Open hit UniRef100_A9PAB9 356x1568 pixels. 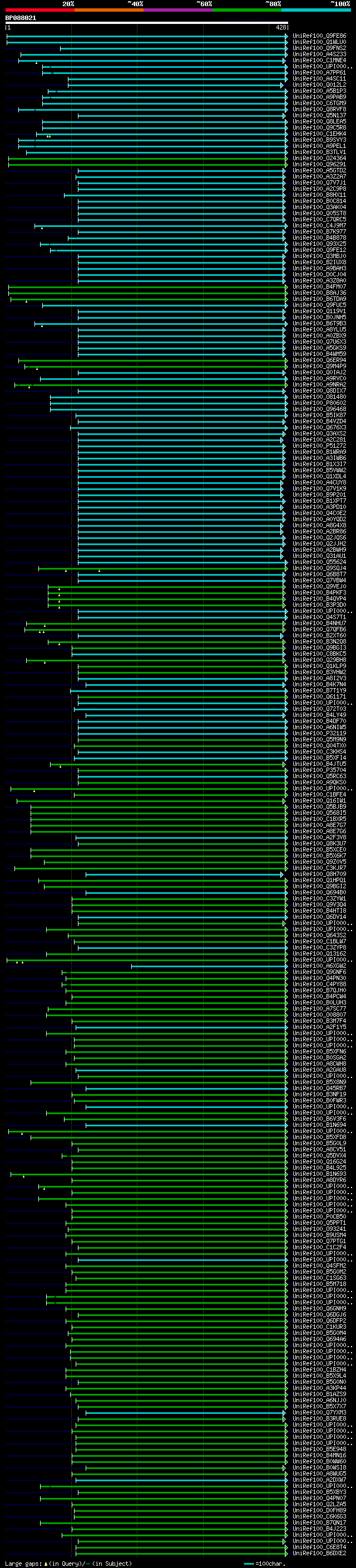pos(319,97)
